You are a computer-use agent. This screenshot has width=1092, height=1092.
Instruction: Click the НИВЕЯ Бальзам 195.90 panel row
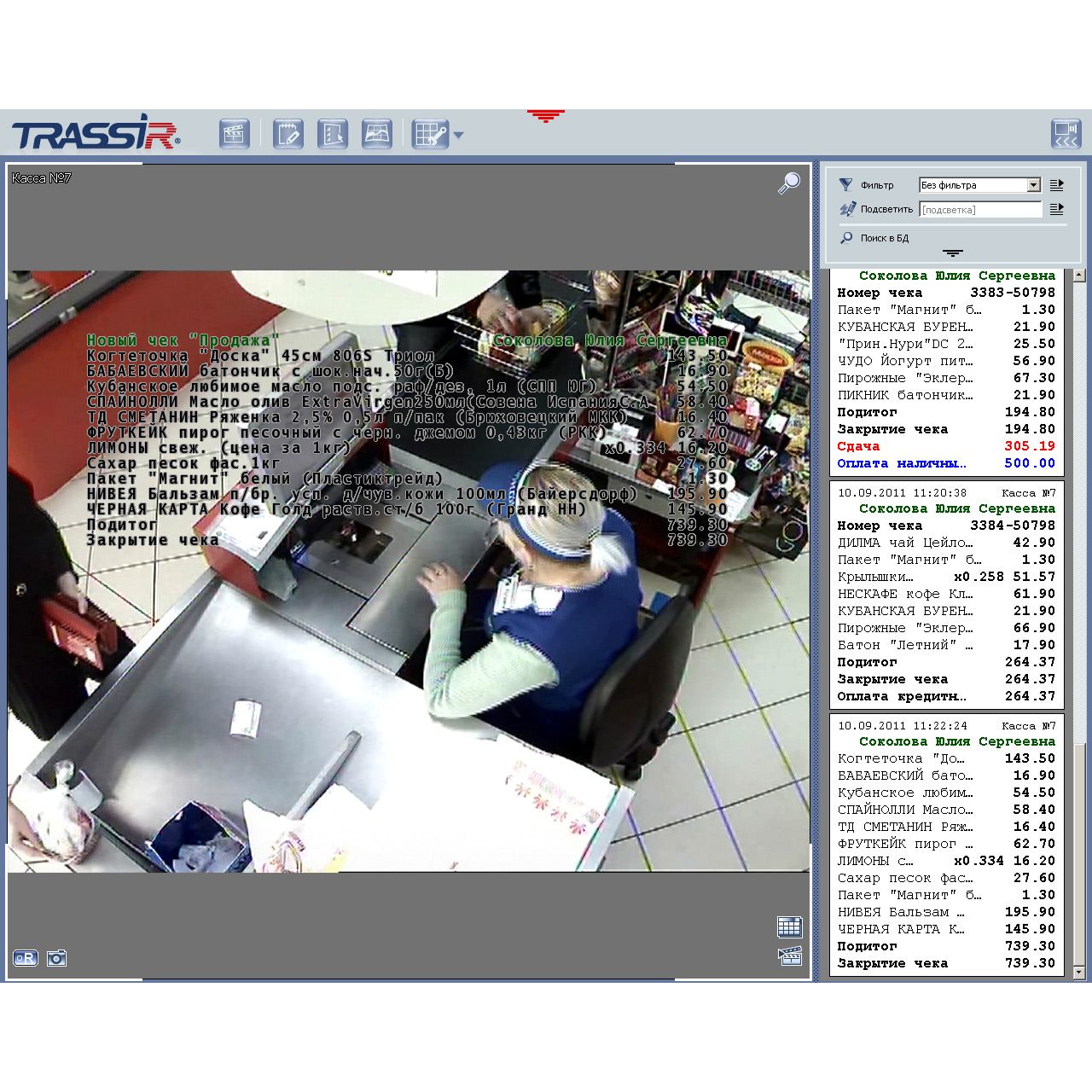tap(946, 912)
